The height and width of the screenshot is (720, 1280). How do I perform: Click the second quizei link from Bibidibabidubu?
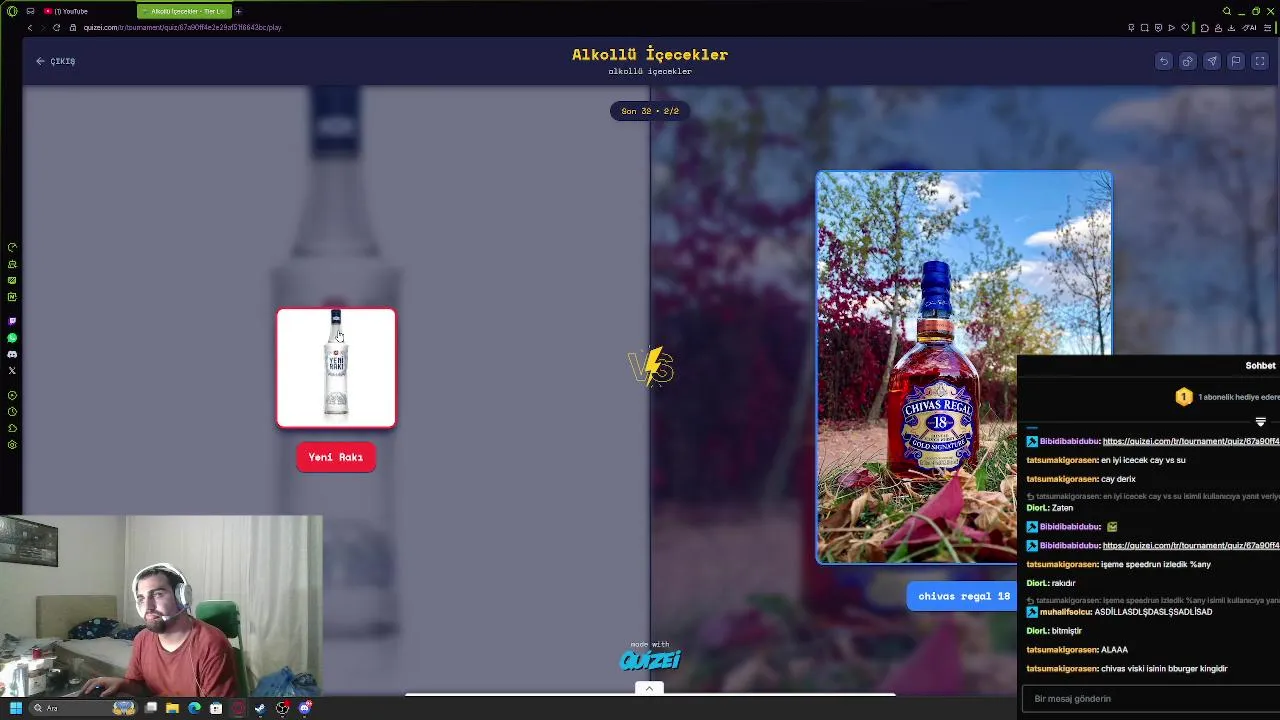click(x=1191, y=546)
